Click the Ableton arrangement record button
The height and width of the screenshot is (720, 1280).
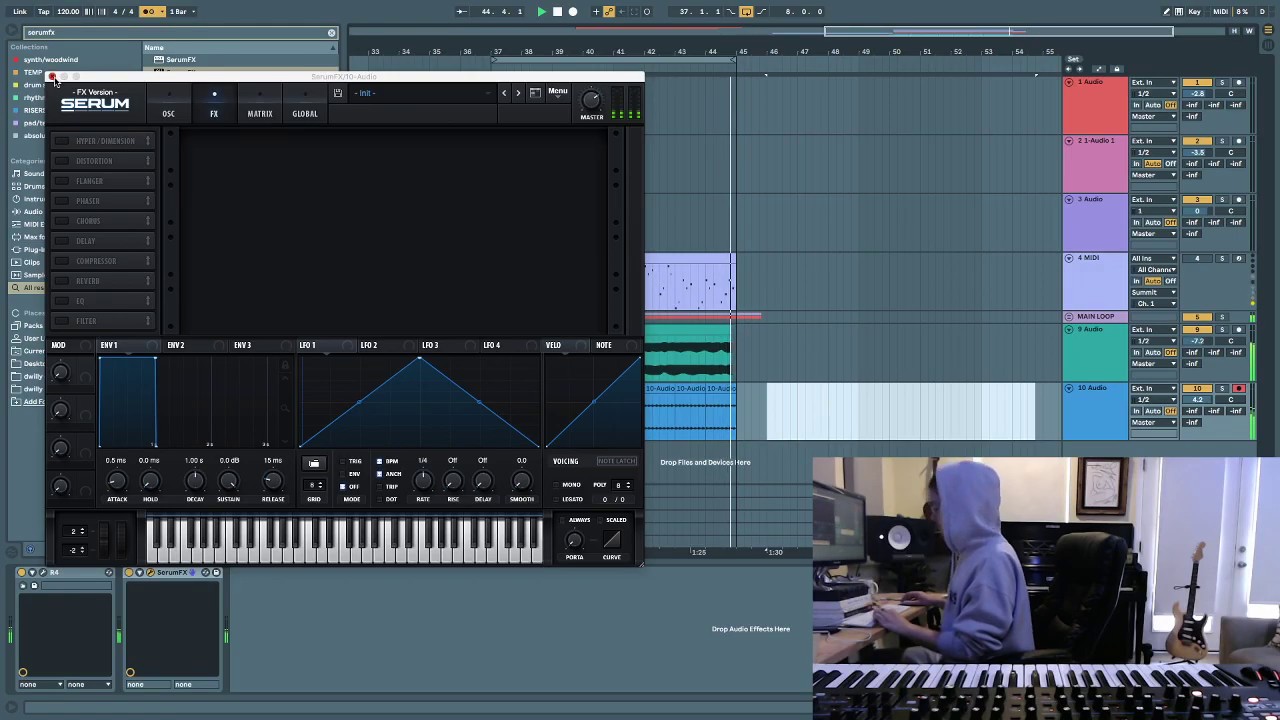(573, 11)
